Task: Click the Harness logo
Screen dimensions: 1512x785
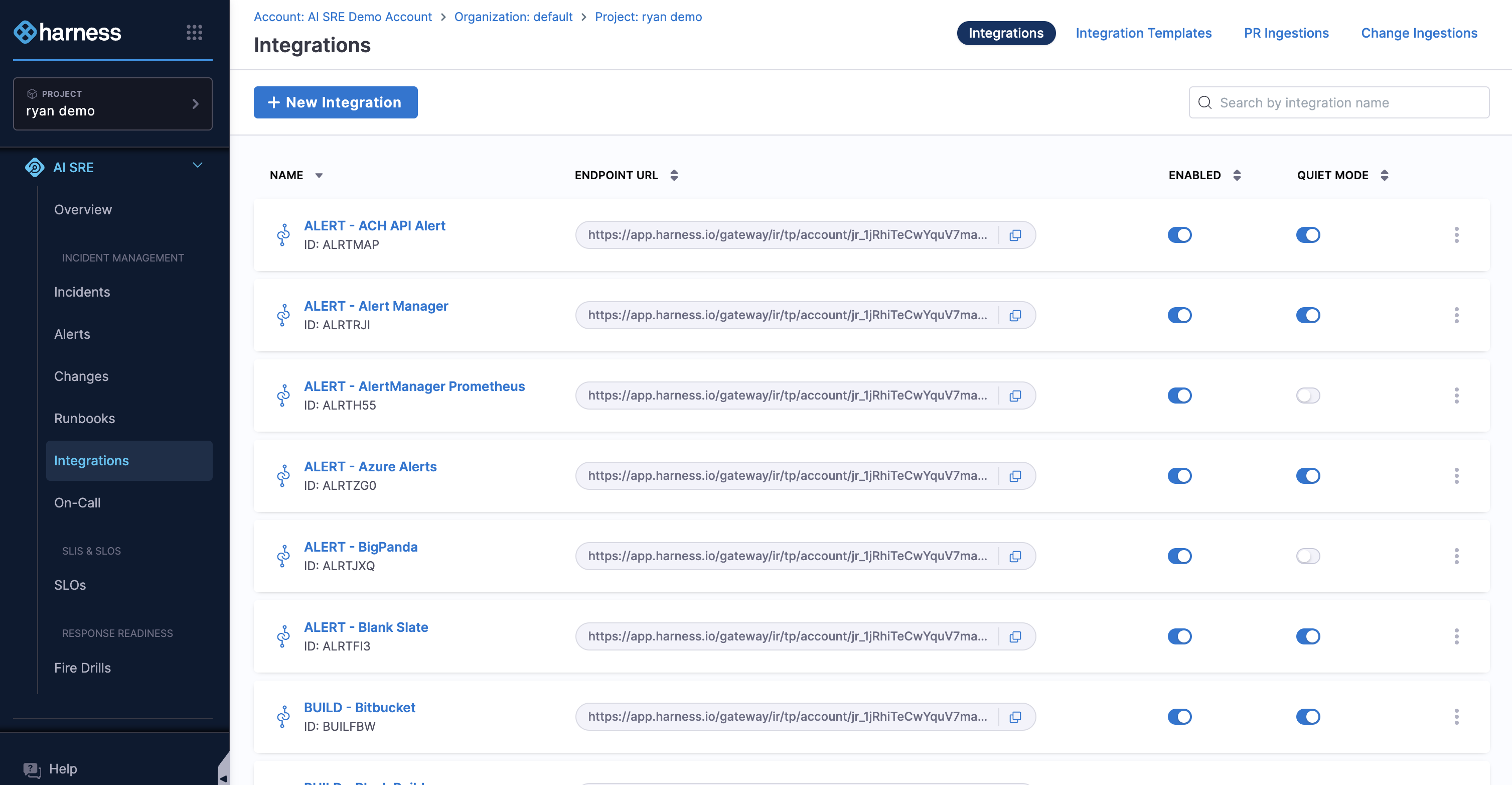Action: (68, 32)
